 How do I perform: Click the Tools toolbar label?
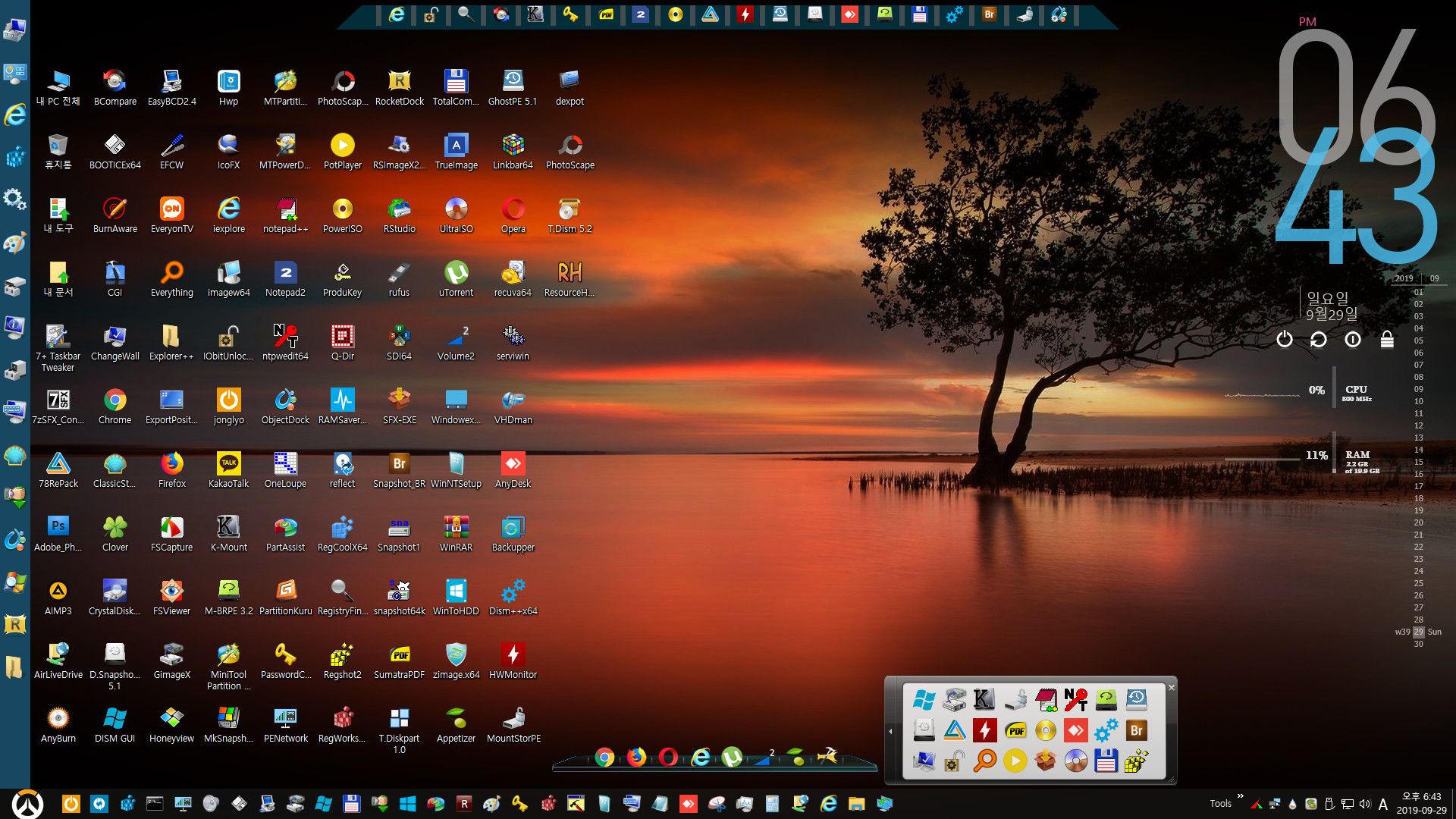point(1220,804)
